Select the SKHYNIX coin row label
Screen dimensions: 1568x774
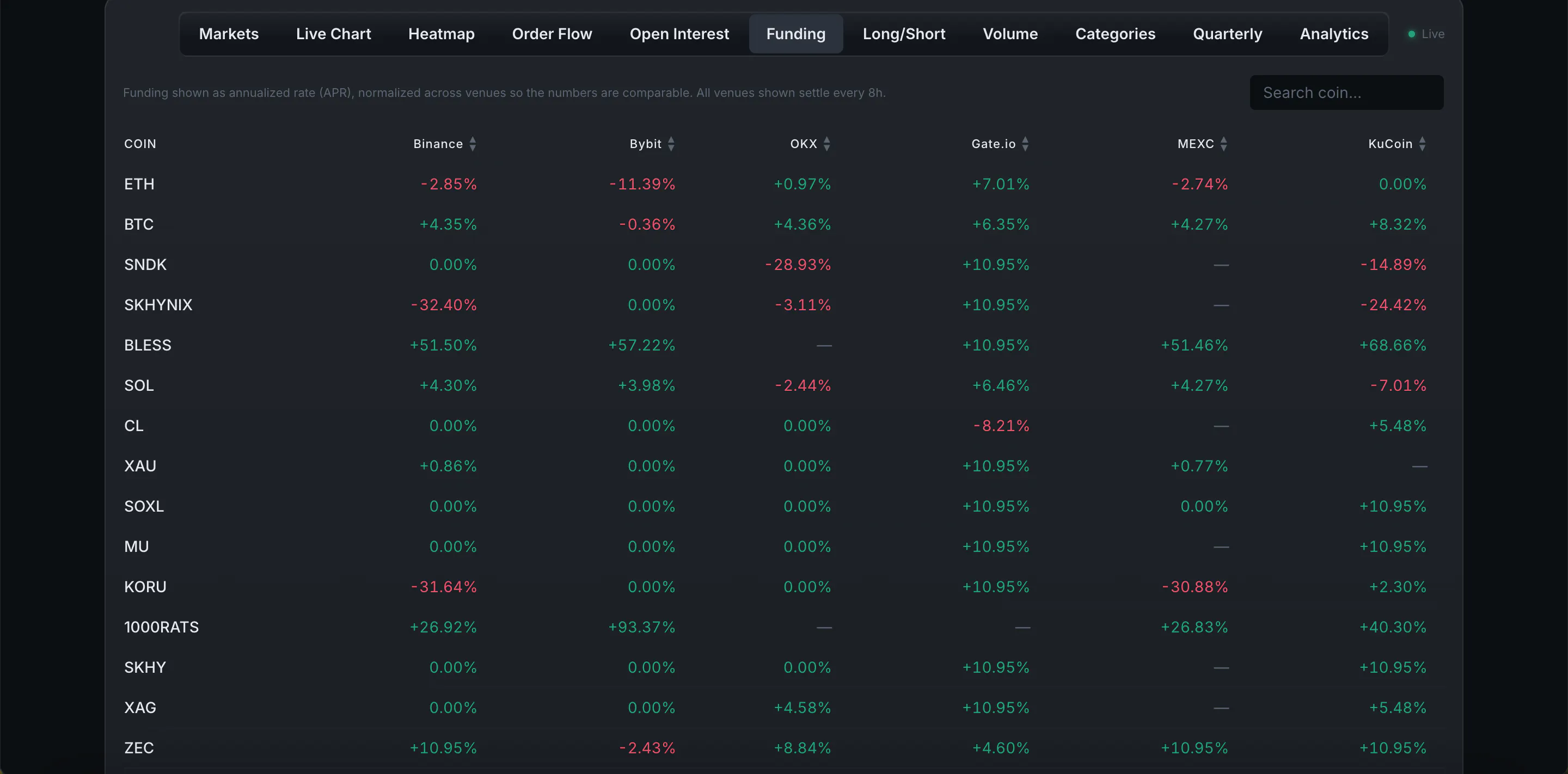point(158,305)
